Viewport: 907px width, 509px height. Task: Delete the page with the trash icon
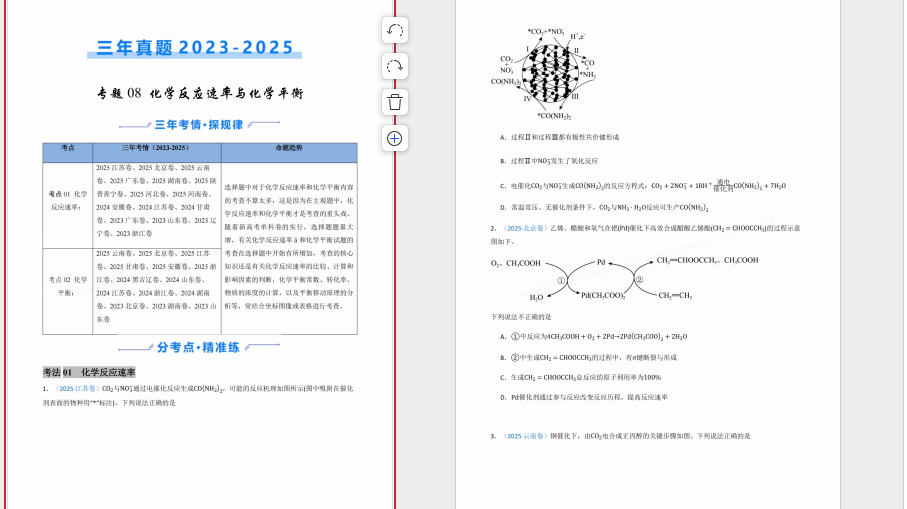point(394,102)
